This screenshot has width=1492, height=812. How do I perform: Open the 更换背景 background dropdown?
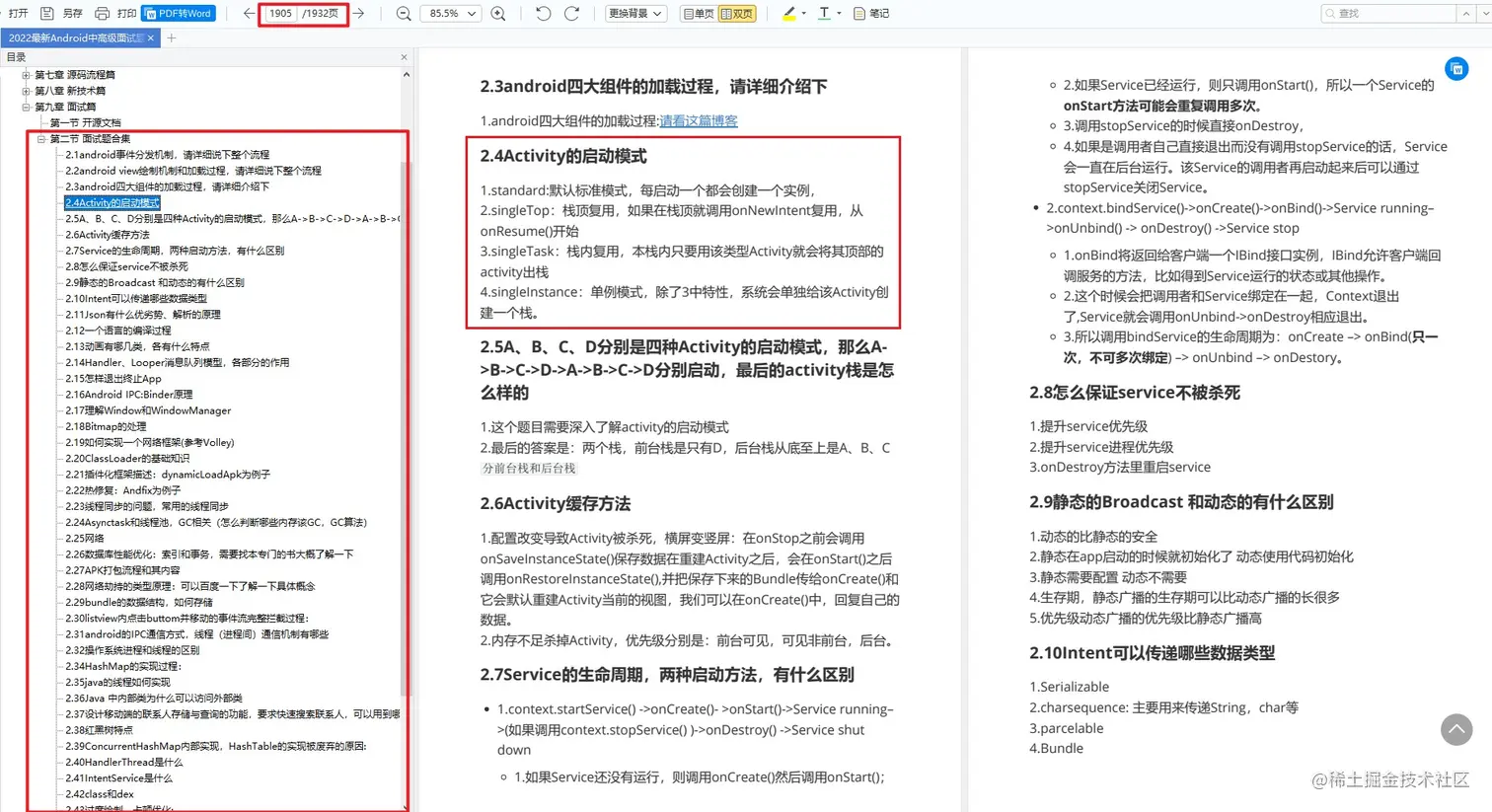pos(634,13)
